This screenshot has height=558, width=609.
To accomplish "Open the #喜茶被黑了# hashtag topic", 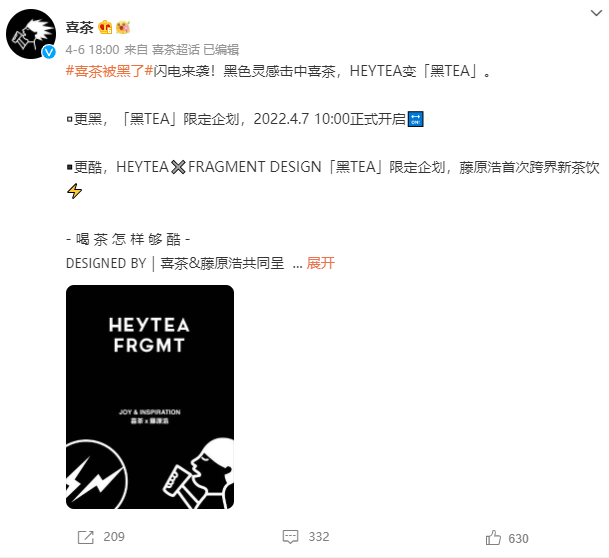I will point(109,71).
